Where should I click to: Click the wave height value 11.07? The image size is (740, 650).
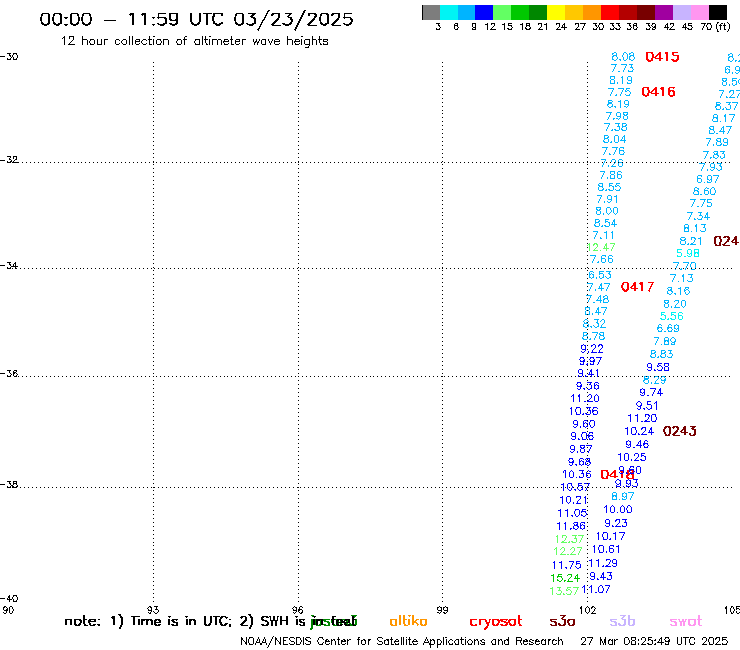596,589
